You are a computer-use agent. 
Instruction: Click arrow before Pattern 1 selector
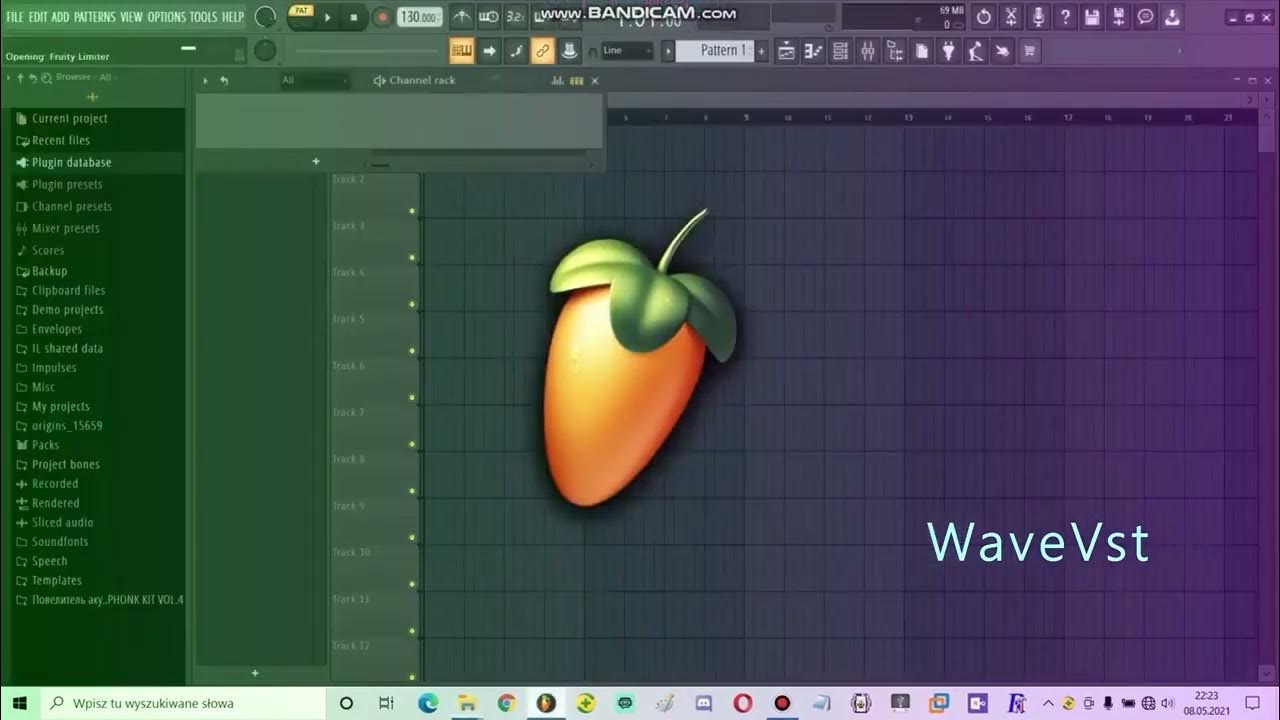[x=669, y=50]
